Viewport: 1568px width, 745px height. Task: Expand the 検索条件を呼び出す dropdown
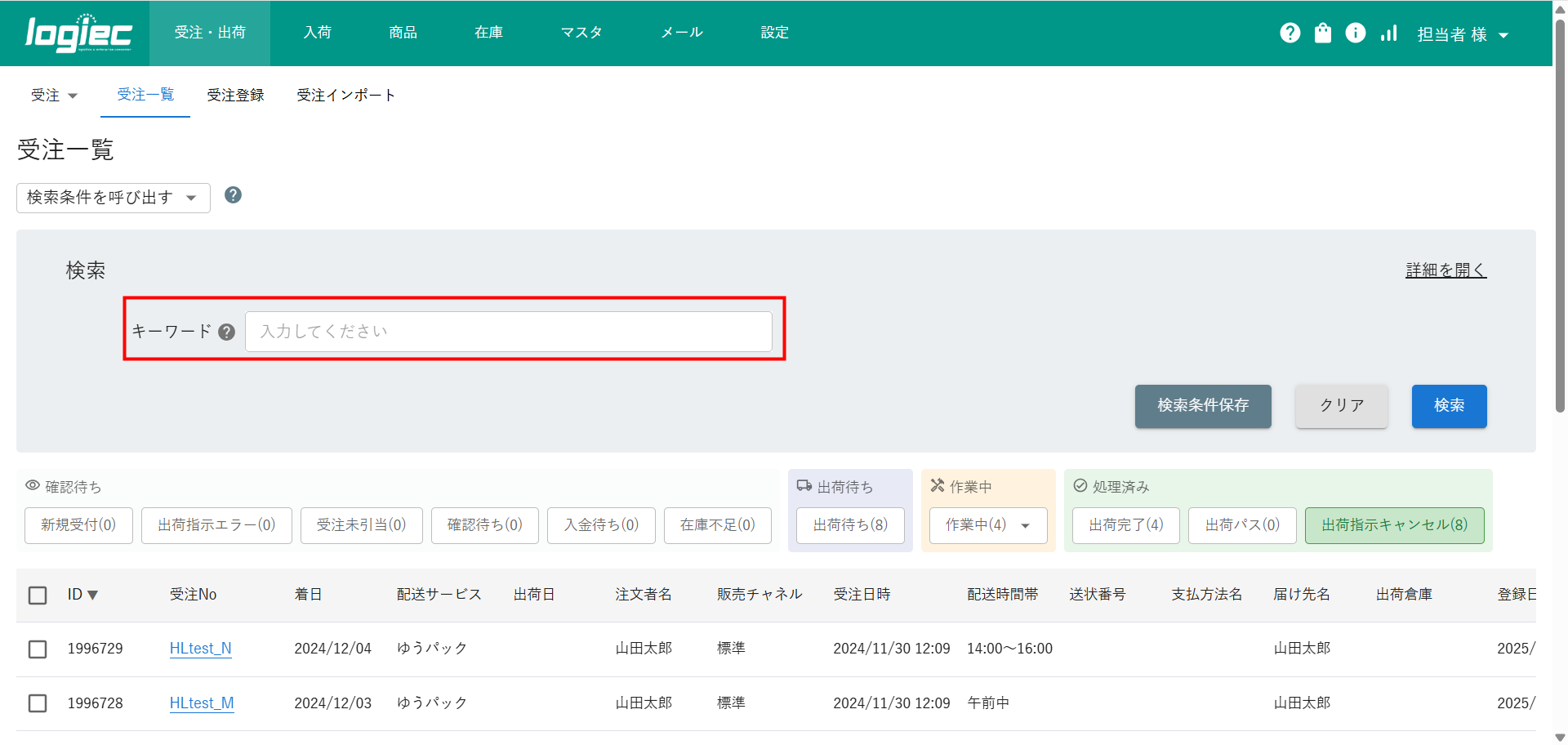[113, 198]
